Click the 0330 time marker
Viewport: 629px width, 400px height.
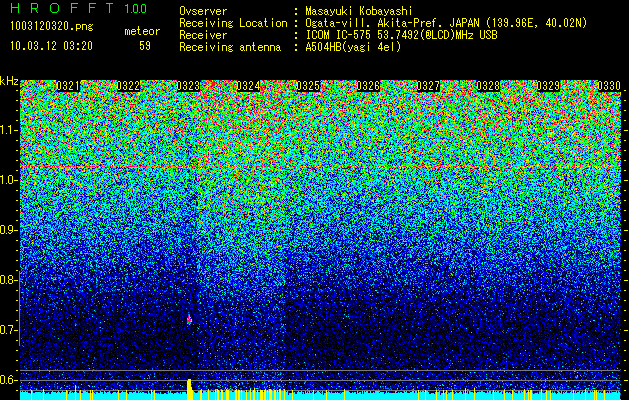609,86
